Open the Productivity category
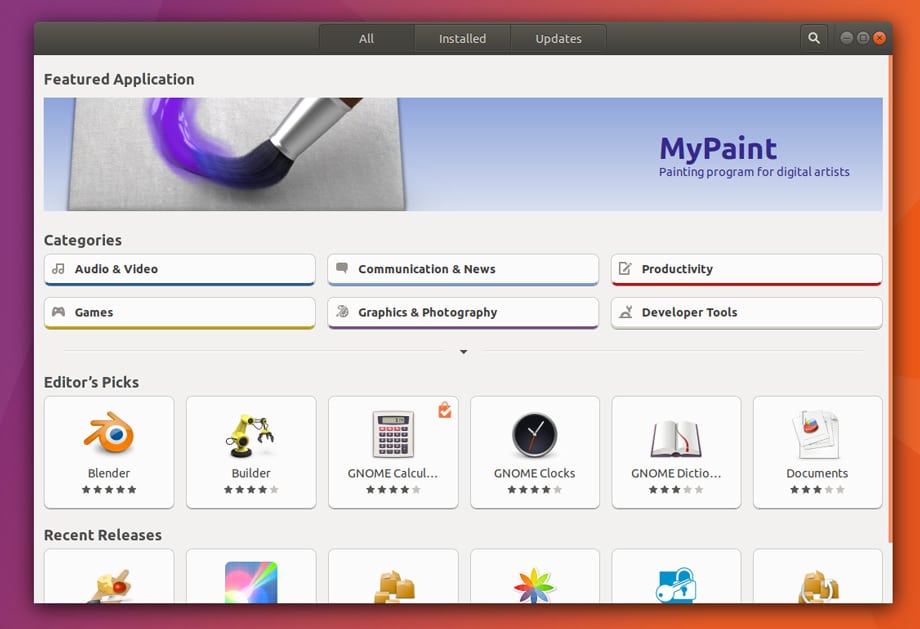The image size is (920, 629). click(746, 269)
